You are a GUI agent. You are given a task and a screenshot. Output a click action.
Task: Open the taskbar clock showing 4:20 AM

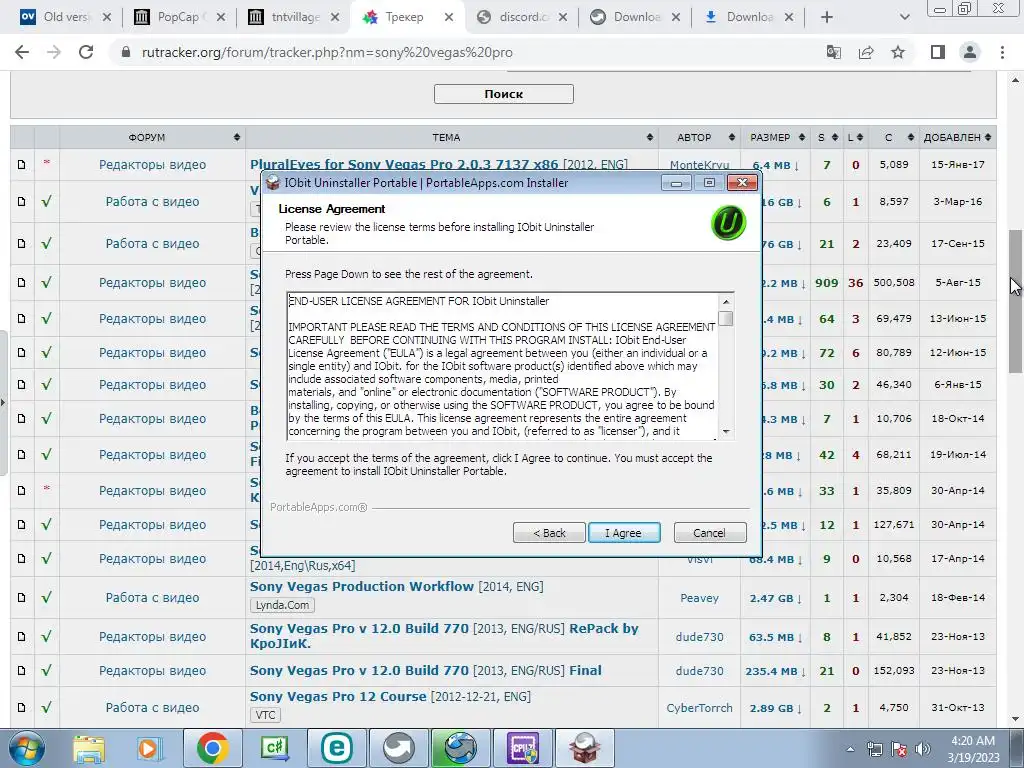click(x=972, y=748)
